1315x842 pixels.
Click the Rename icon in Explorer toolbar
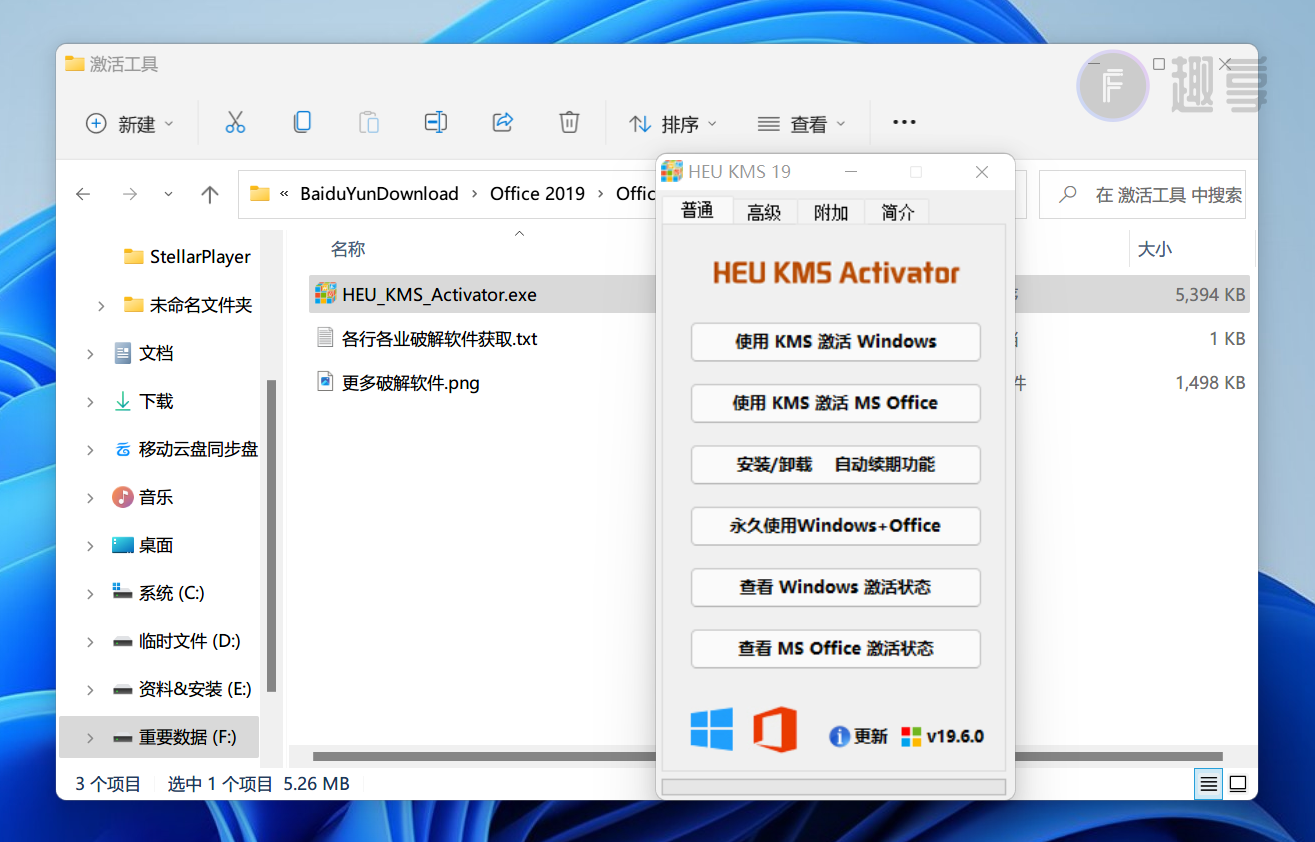tap(435, 123)
